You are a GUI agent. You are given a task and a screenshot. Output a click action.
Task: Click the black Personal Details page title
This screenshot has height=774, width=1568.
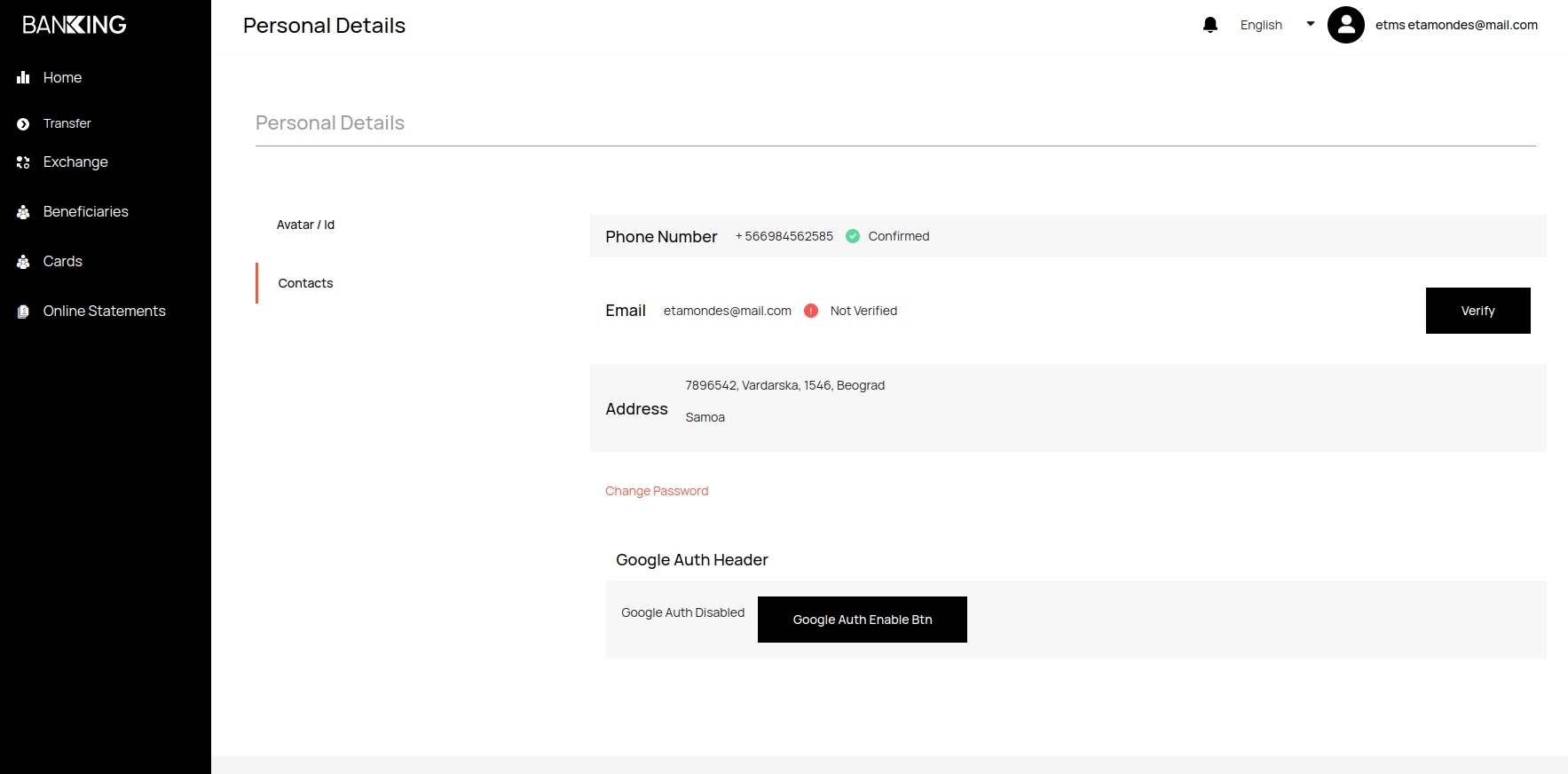tap(324, 26)
